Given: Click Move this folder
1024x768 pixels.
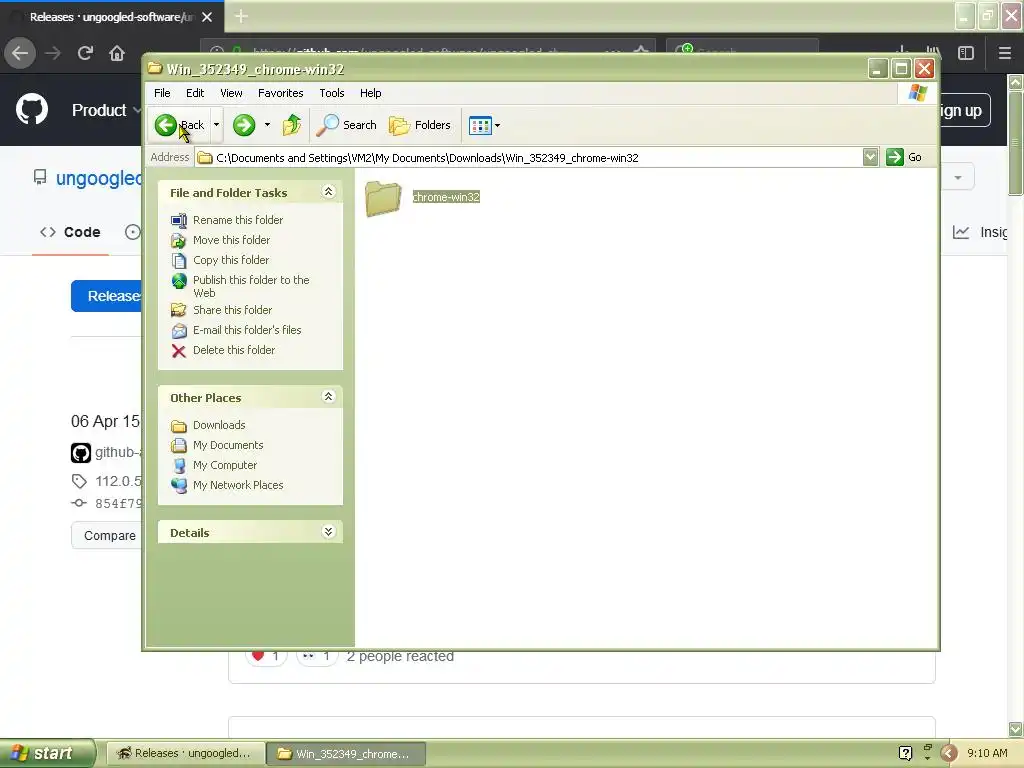Looking at the screenshot, I should (x=231, y=240).
